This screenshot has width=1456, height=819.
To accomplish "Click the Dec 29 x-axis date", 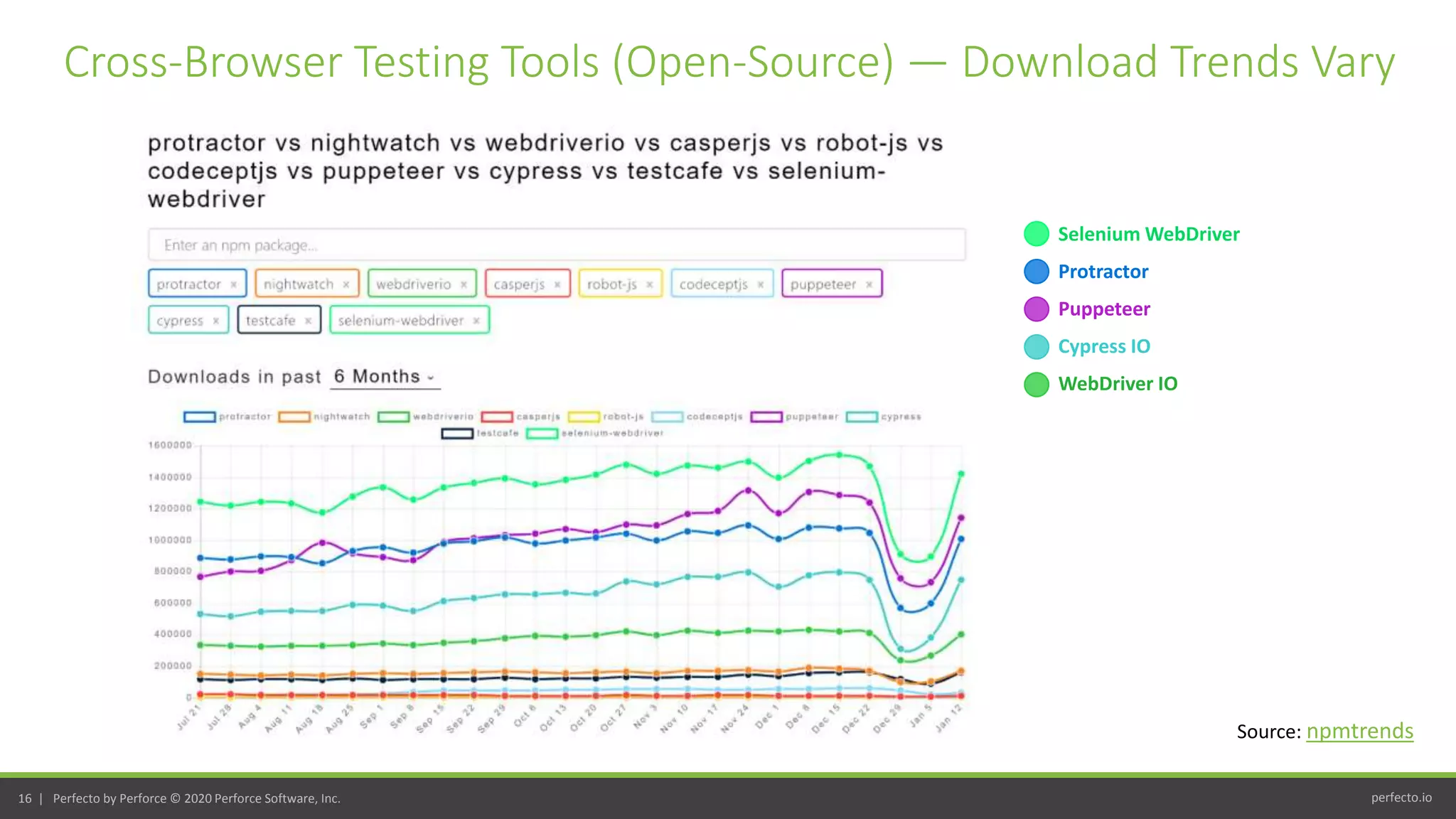I will click(887, 717).
